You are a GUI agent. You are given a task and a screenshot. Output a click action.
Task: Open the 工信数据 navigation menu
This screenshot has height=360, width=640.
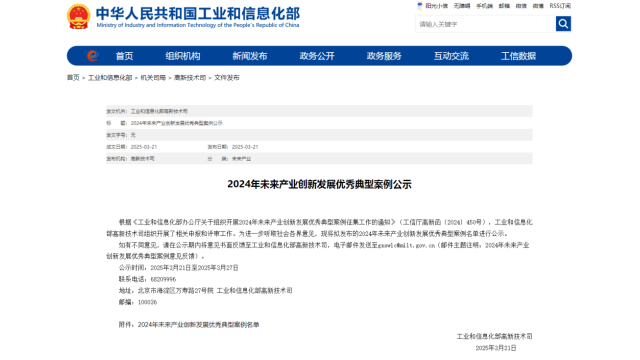[518, 56]
